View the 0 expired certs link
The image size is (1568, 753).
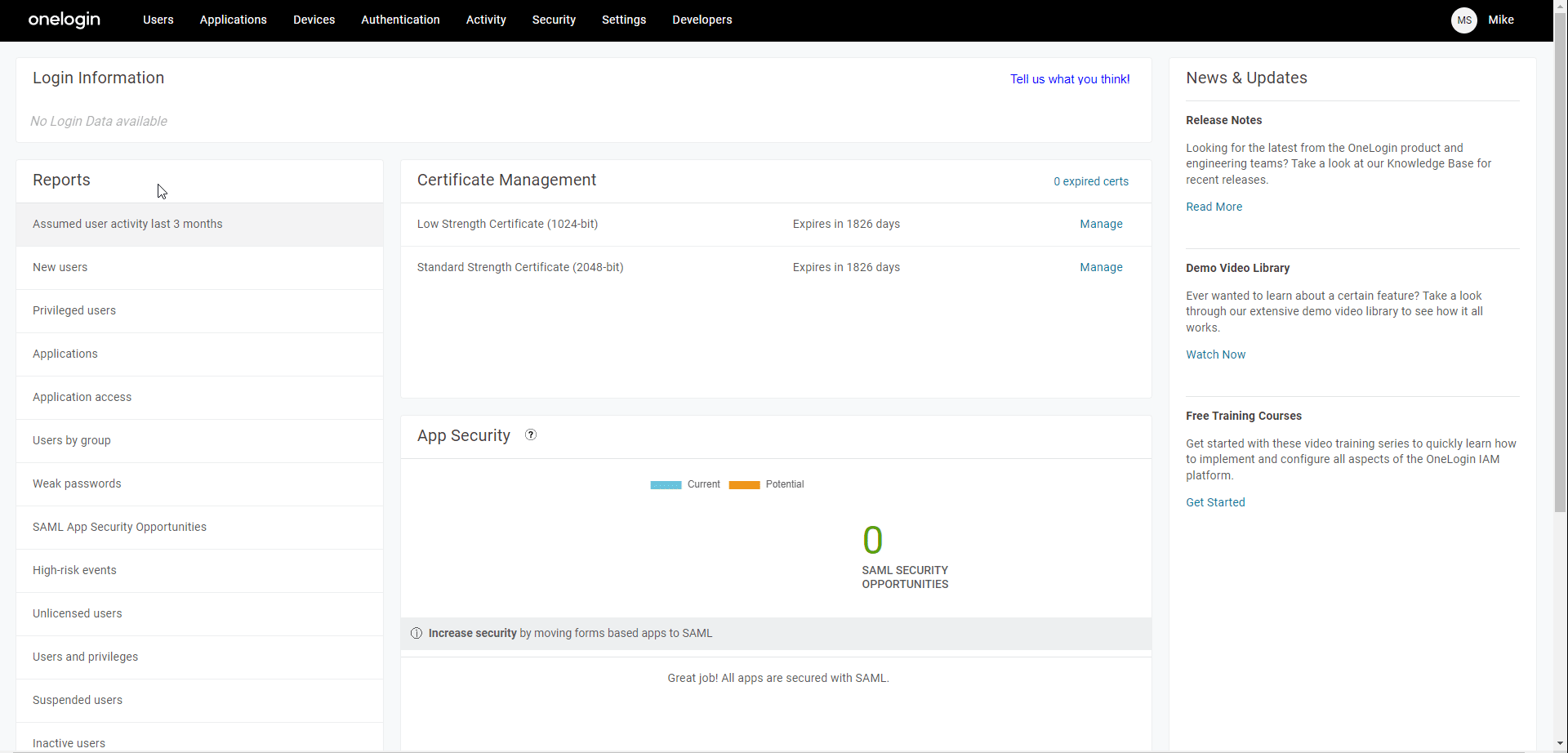[x=1090, y=182]
